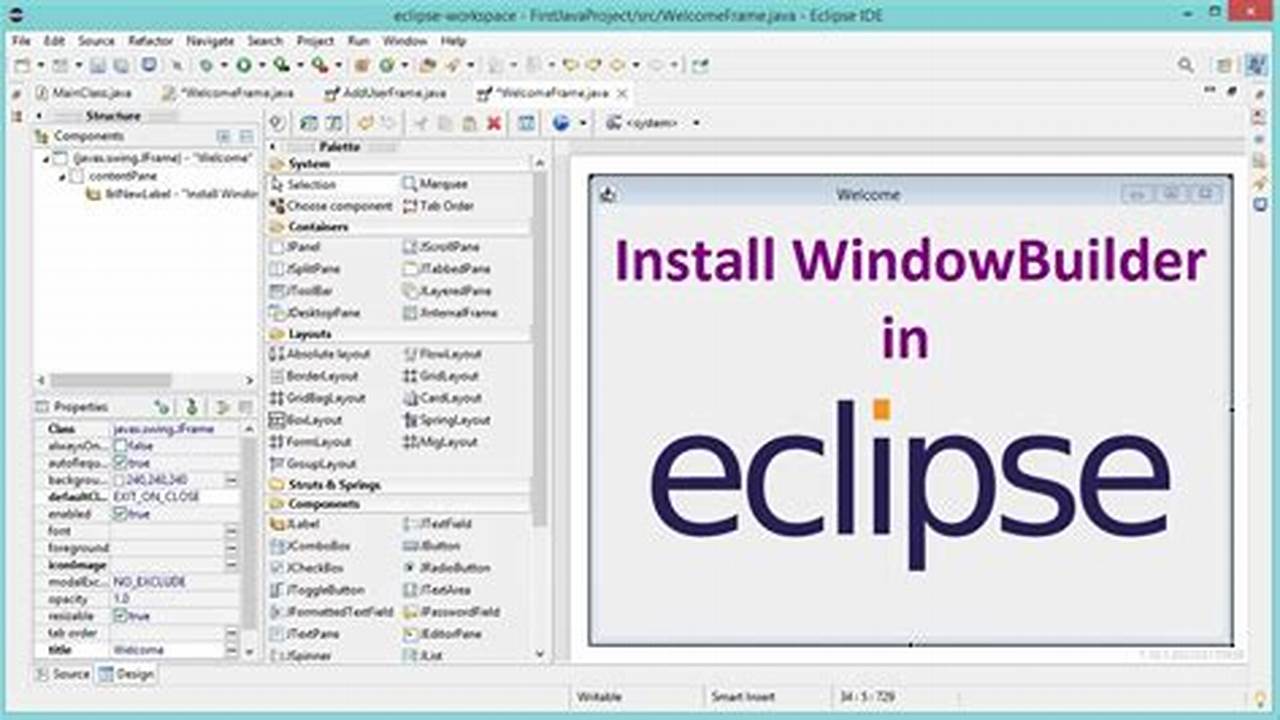Toggle the alwaysOn false checkbox in Properties
The height and width of the screenshot is (720, 1280).
(x=119, y=446)
